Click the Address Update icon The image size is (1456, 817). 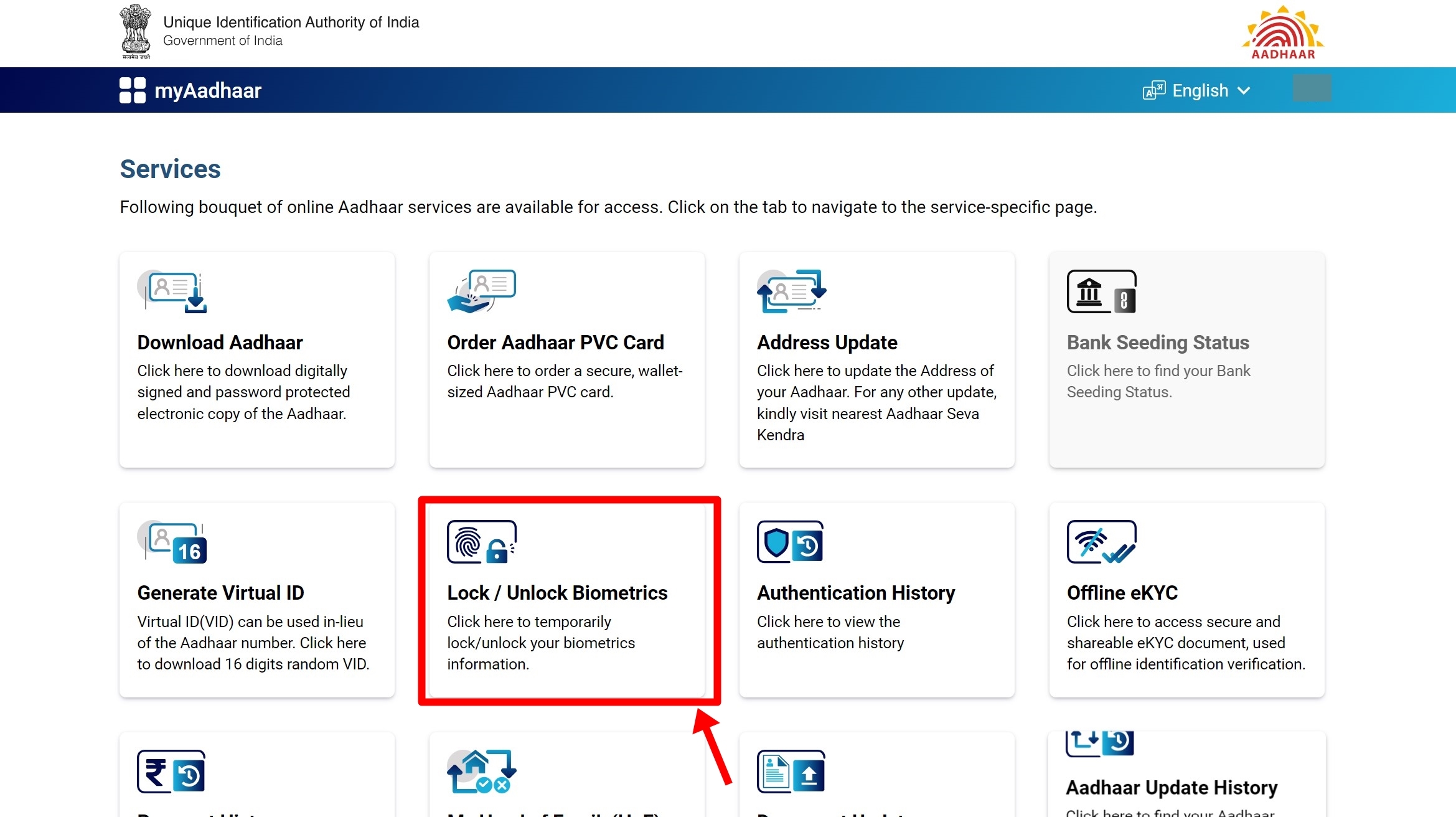click(x=792, y=291)
